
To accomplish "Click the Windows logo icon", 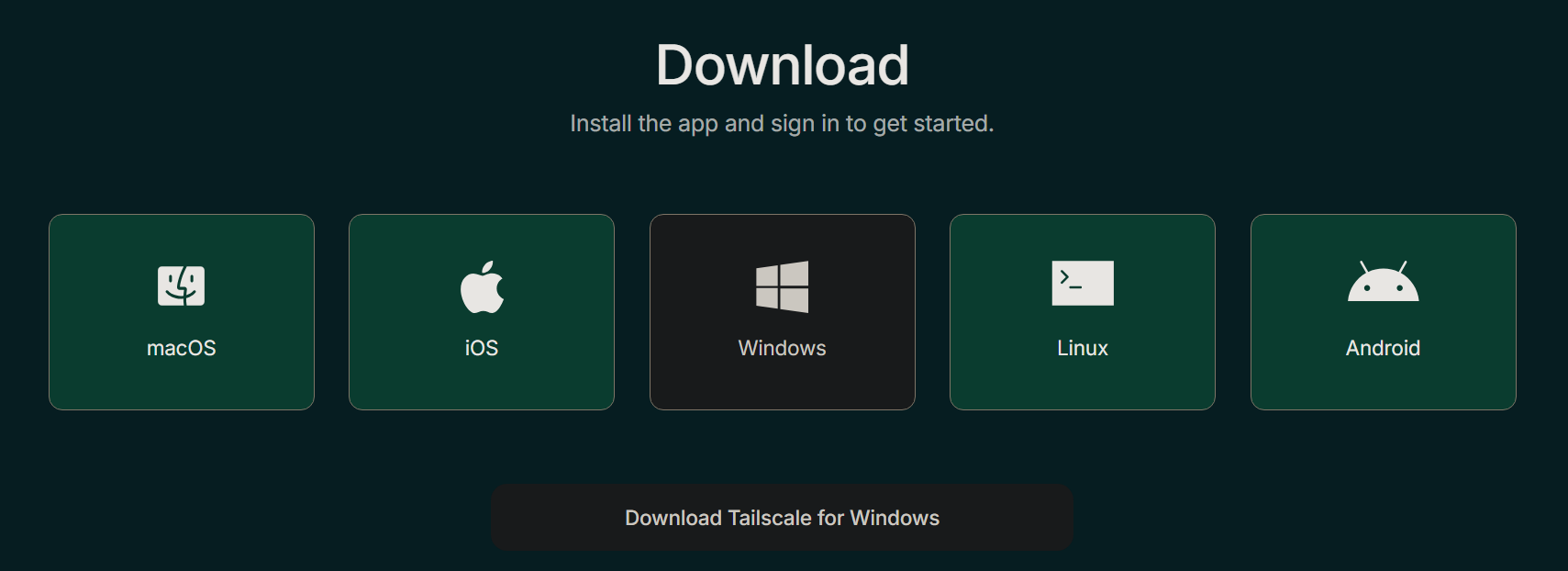I will [x=782, y=286].
